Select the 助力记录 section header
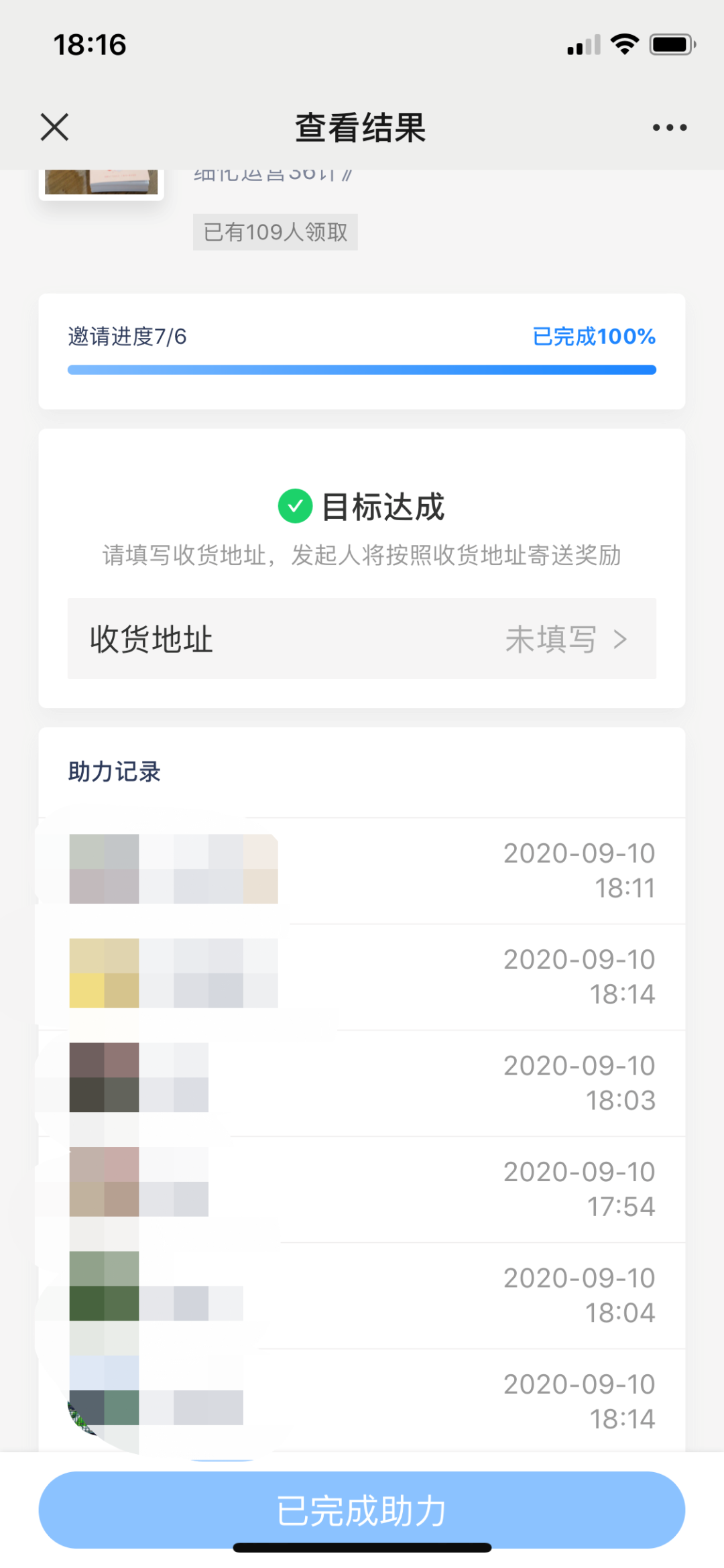724x1568 pixels. tap(115, 772)
